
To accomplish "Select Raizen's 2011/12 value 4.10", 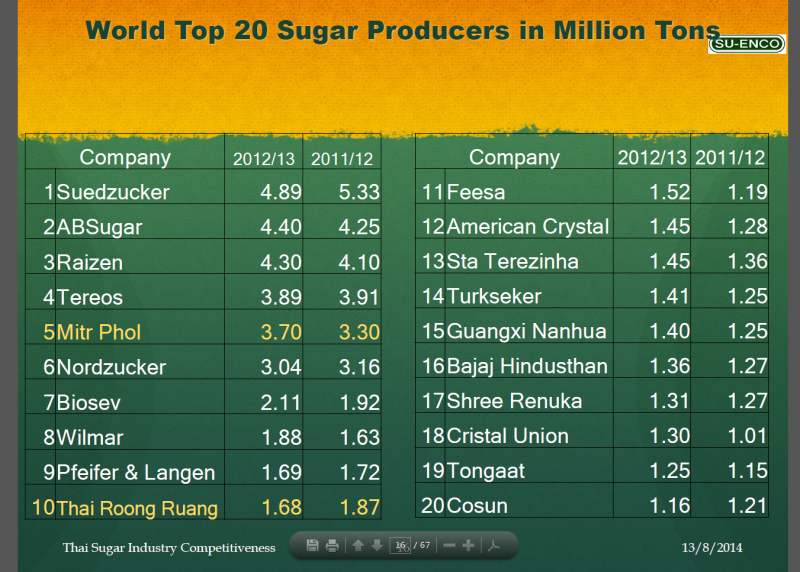I will click(359, 262).
